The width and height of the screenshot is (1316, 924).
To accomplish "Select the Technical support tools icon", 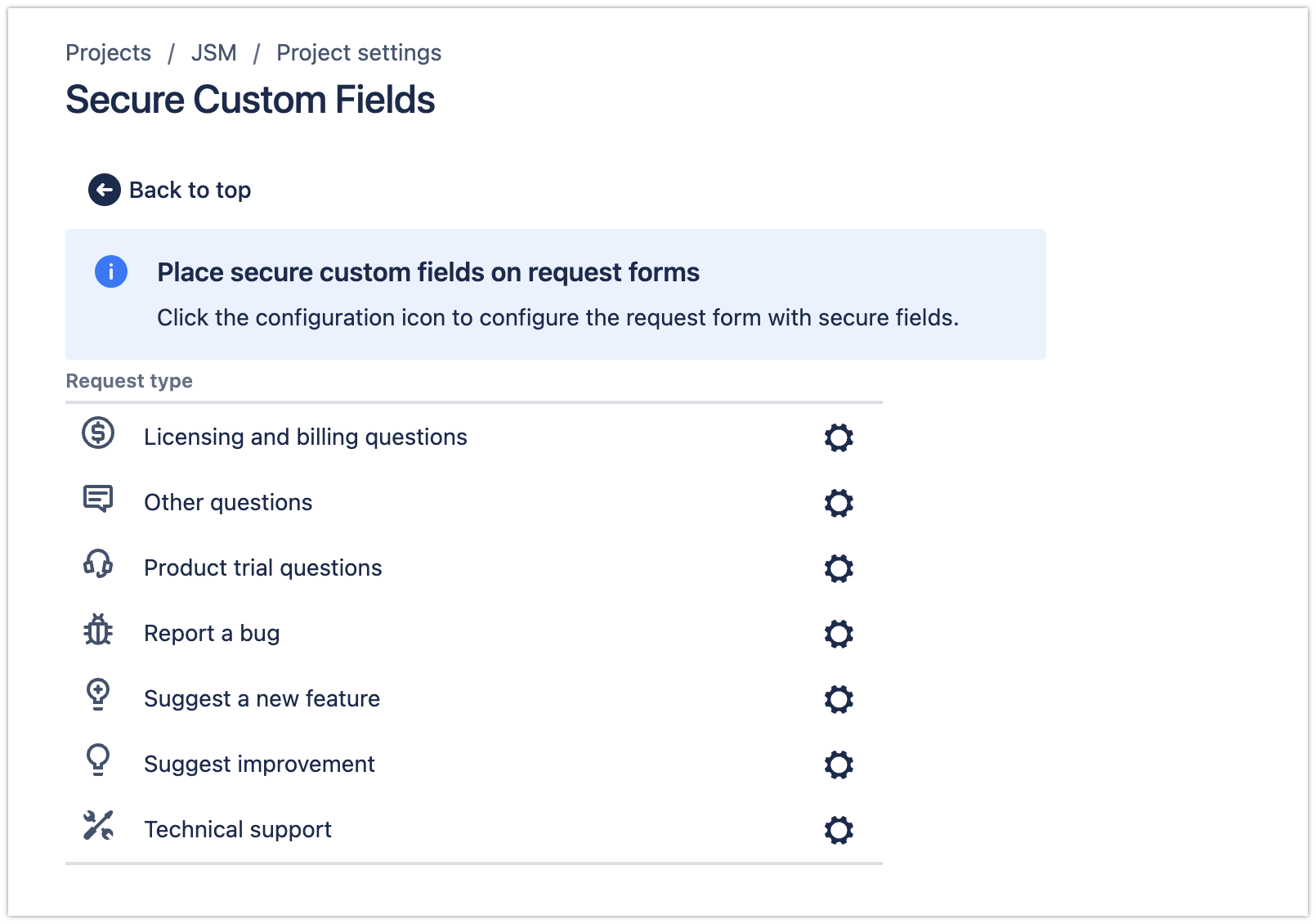I will [x=97, y=828].
